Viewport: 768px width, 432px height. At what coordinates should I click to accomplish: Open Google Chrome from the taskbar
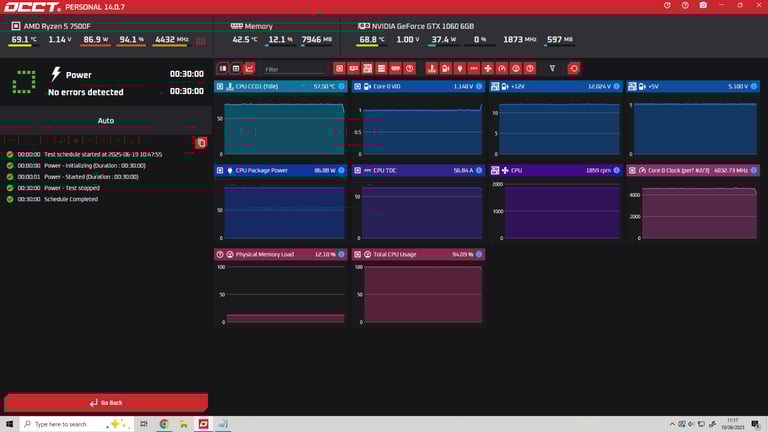click(164, 424)
